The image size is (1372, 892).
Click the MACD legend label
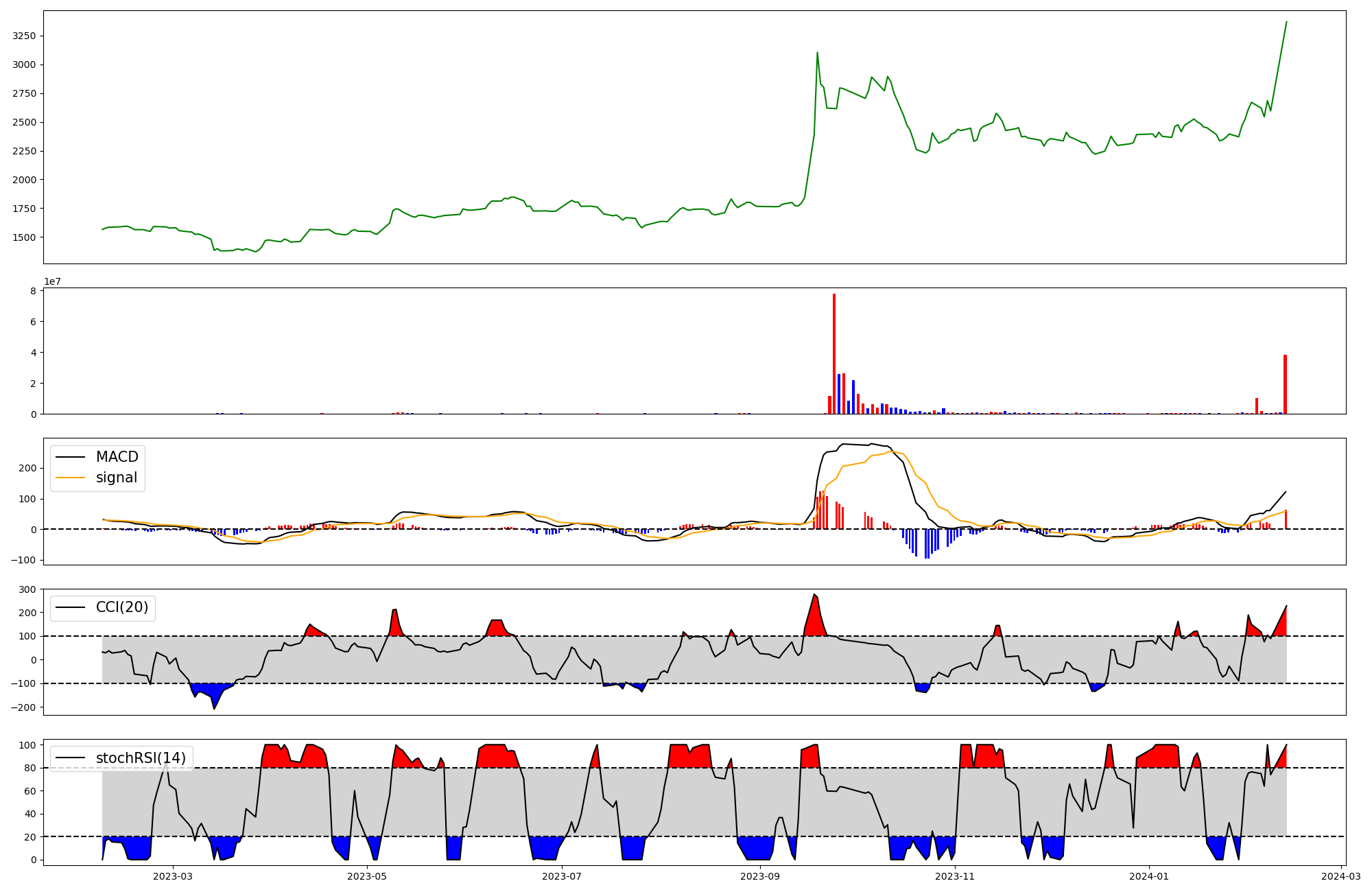point(117,457)
